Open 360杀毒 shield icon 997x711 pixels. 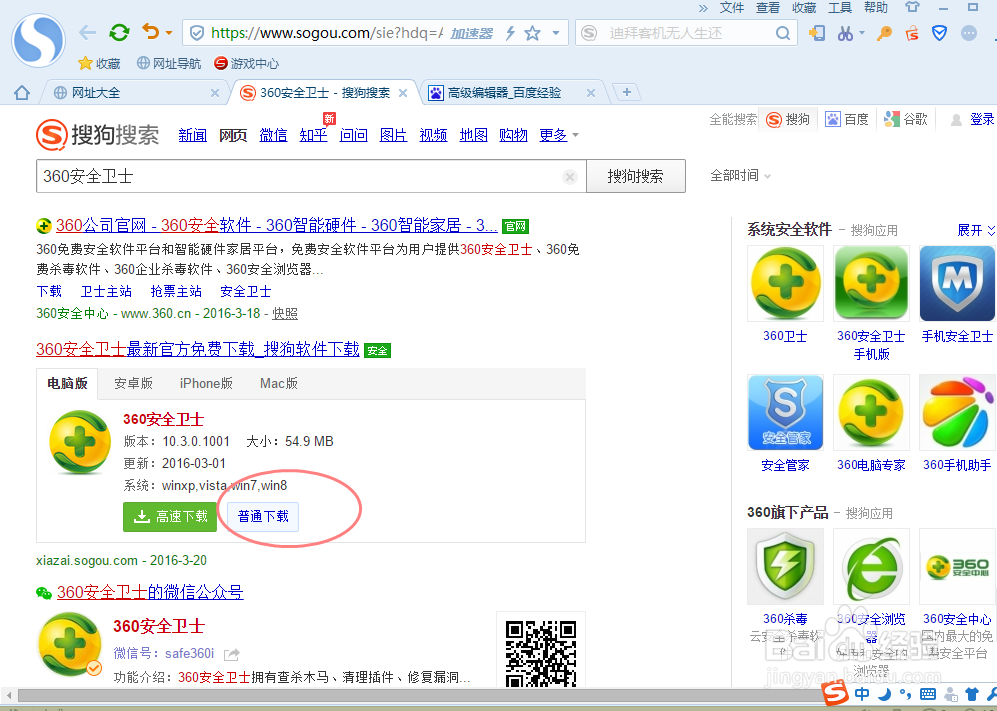[785, 566]
